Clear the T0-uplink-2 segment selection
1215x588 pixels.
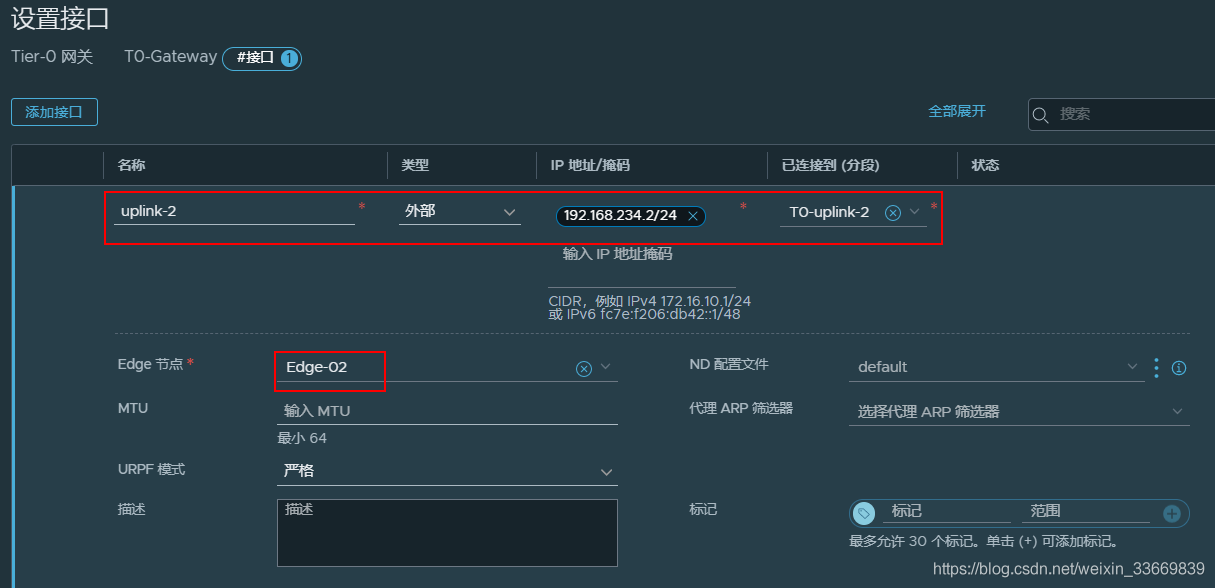(x=893, y=213)
